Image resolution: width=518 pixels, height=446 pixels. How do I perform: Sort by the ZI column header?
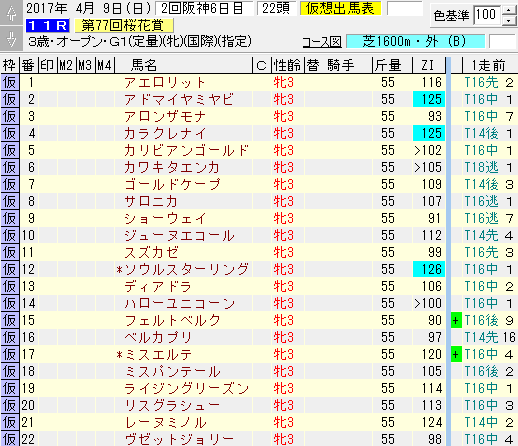pos(429,65)
